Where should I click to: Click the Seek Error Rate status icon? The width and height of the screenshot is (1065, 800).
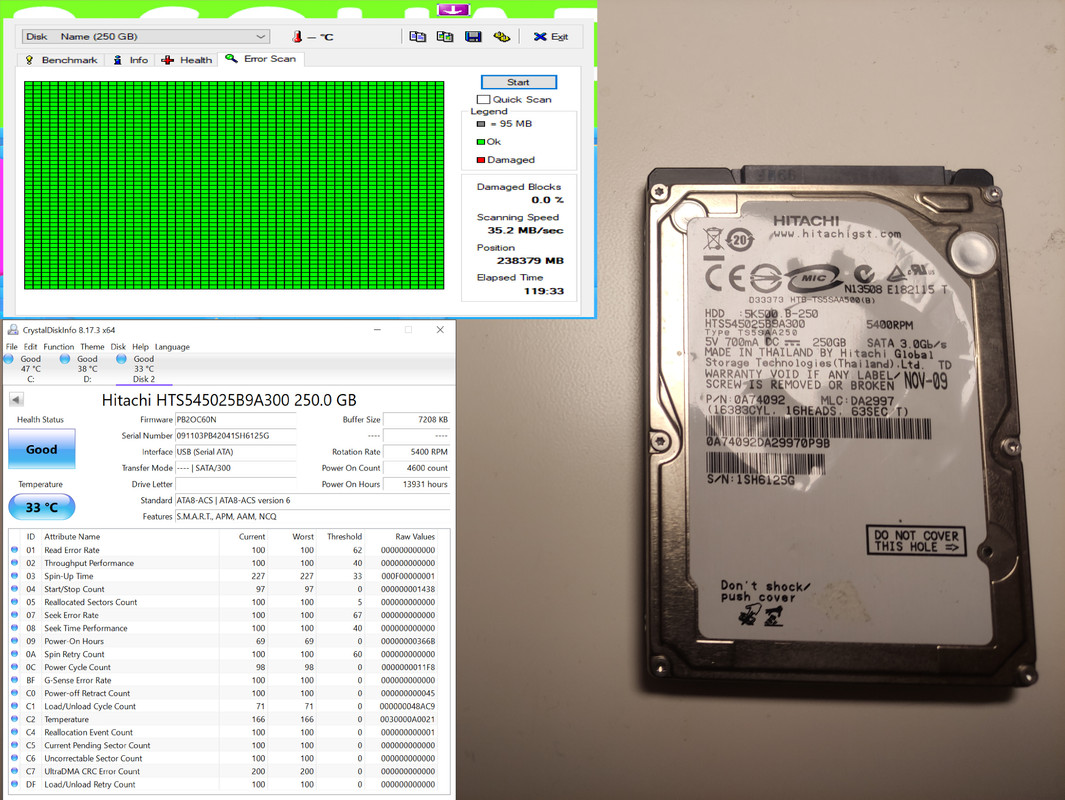tap(15, 615)
